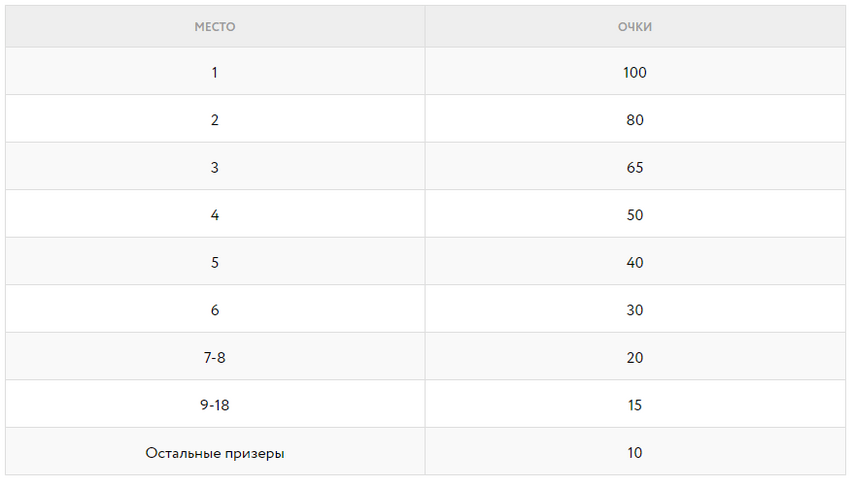Image resolution: width=854 pixels, height=486 pixels.
Task: Click the 7-8 place range cell
Action: (215, 356)
